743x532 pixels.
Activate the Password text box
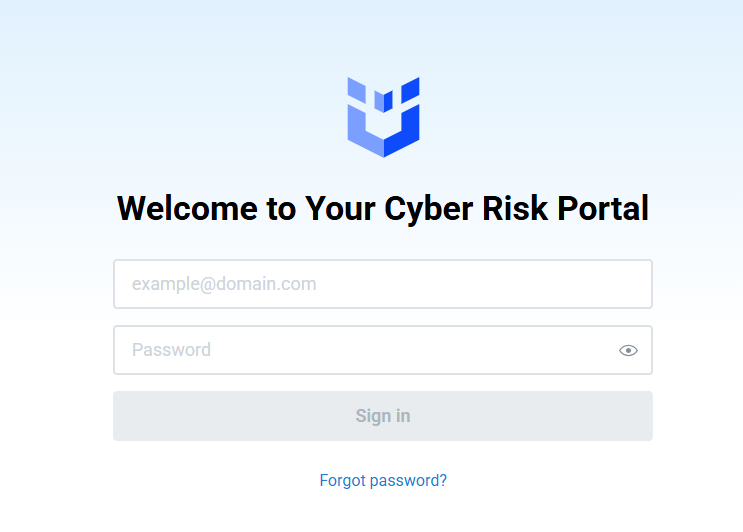point(383,350)
